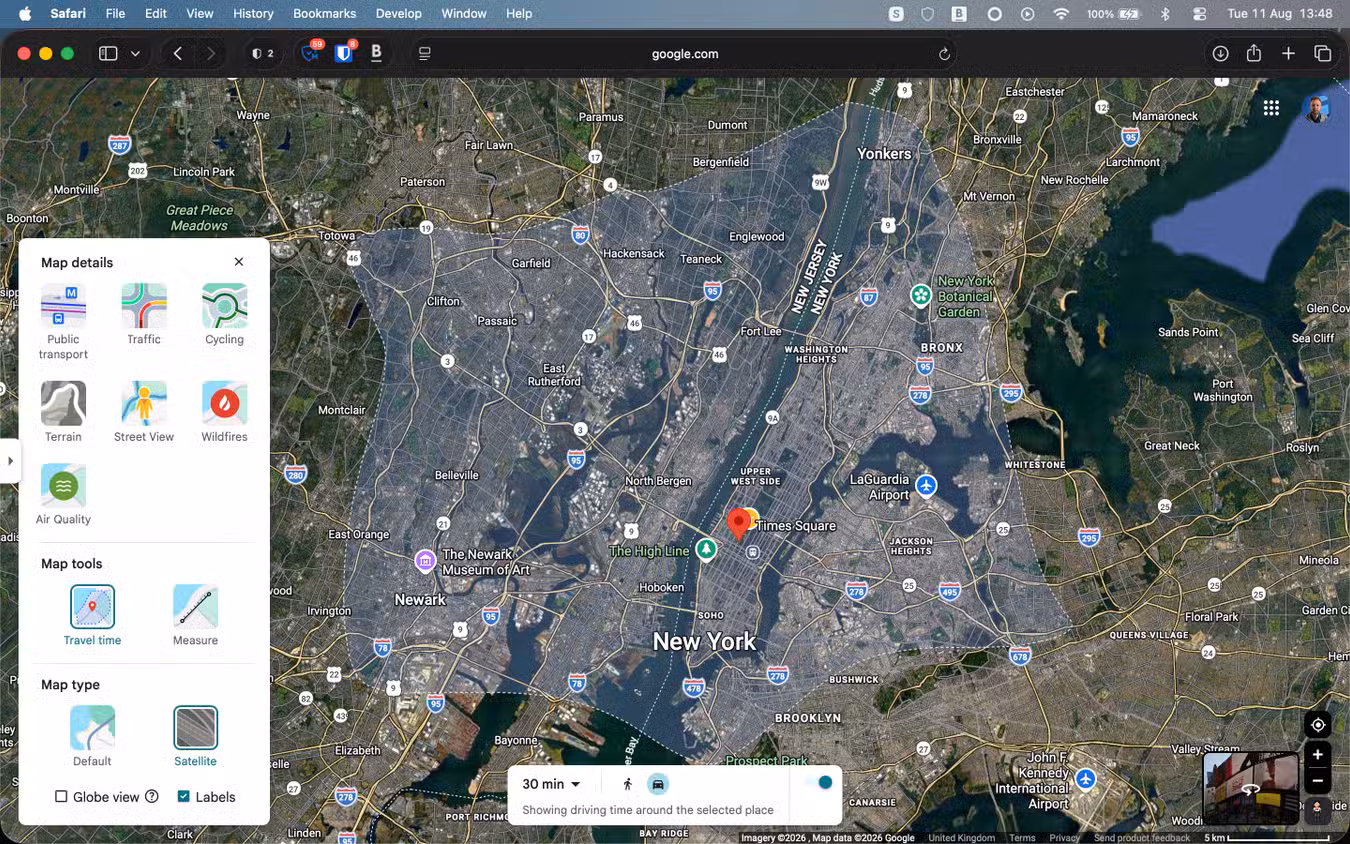1350x844 pixels.
Task: Go back in Safari
Action: click(178, 54)
